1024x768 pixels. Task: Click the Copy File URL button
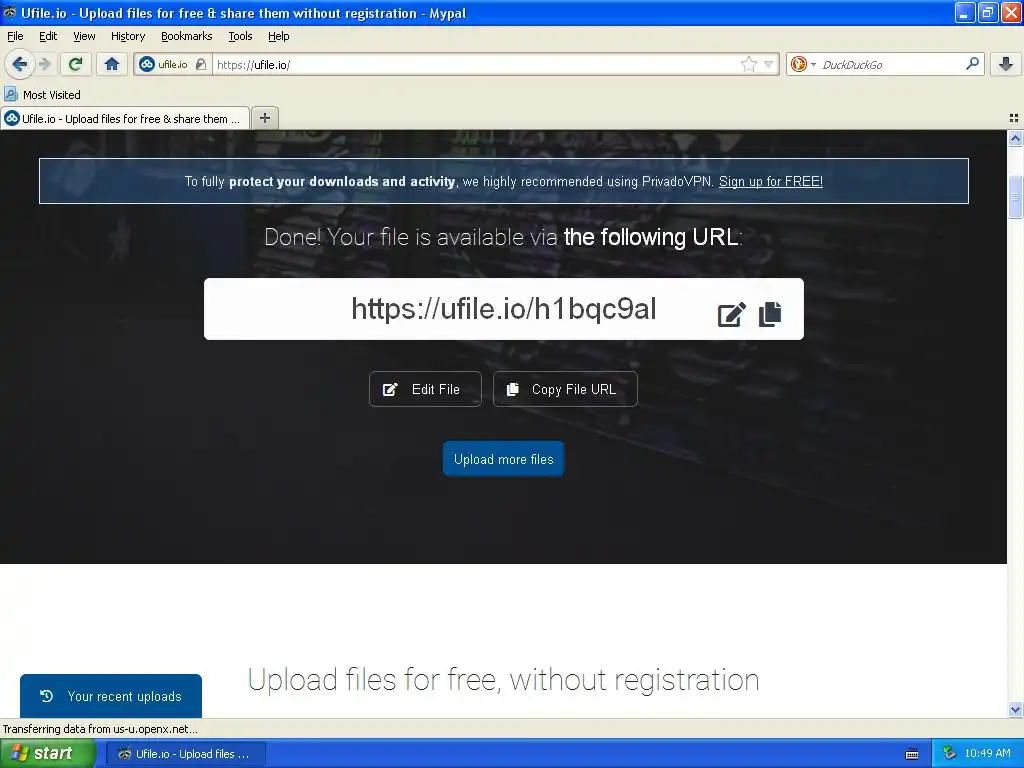click(x=565, y=389)
